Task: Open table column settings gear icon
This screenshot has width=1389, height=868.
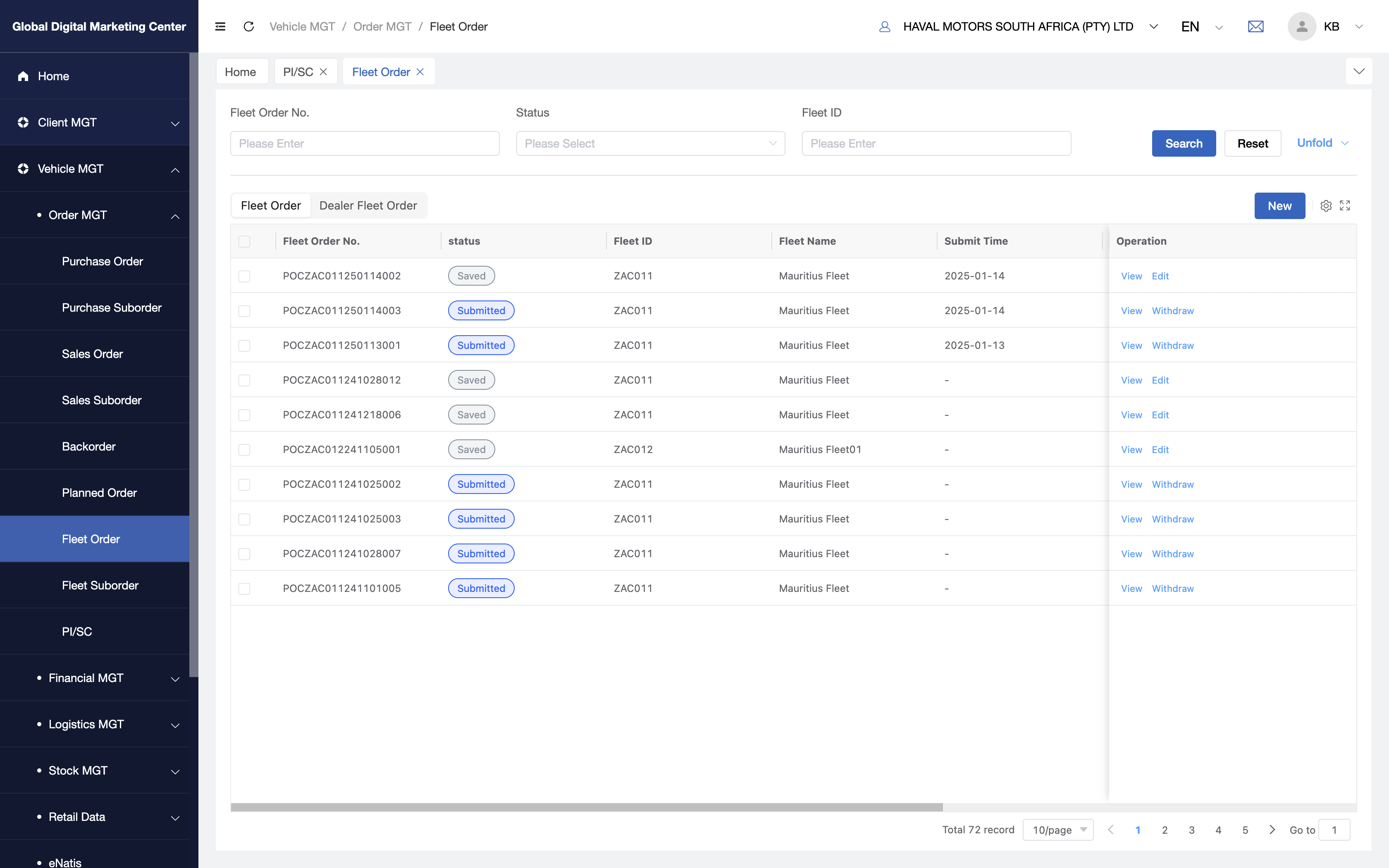Action: 1325,205
